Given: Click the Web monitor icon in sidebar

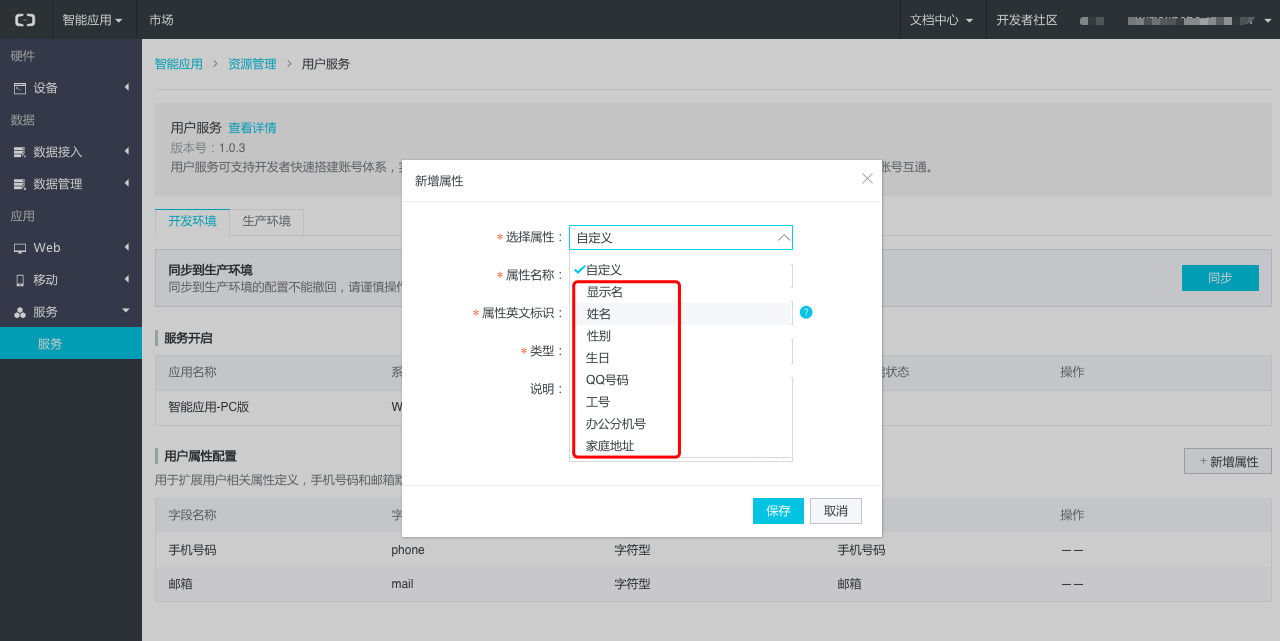Looking at the screenshot, I should pos(20,248).
